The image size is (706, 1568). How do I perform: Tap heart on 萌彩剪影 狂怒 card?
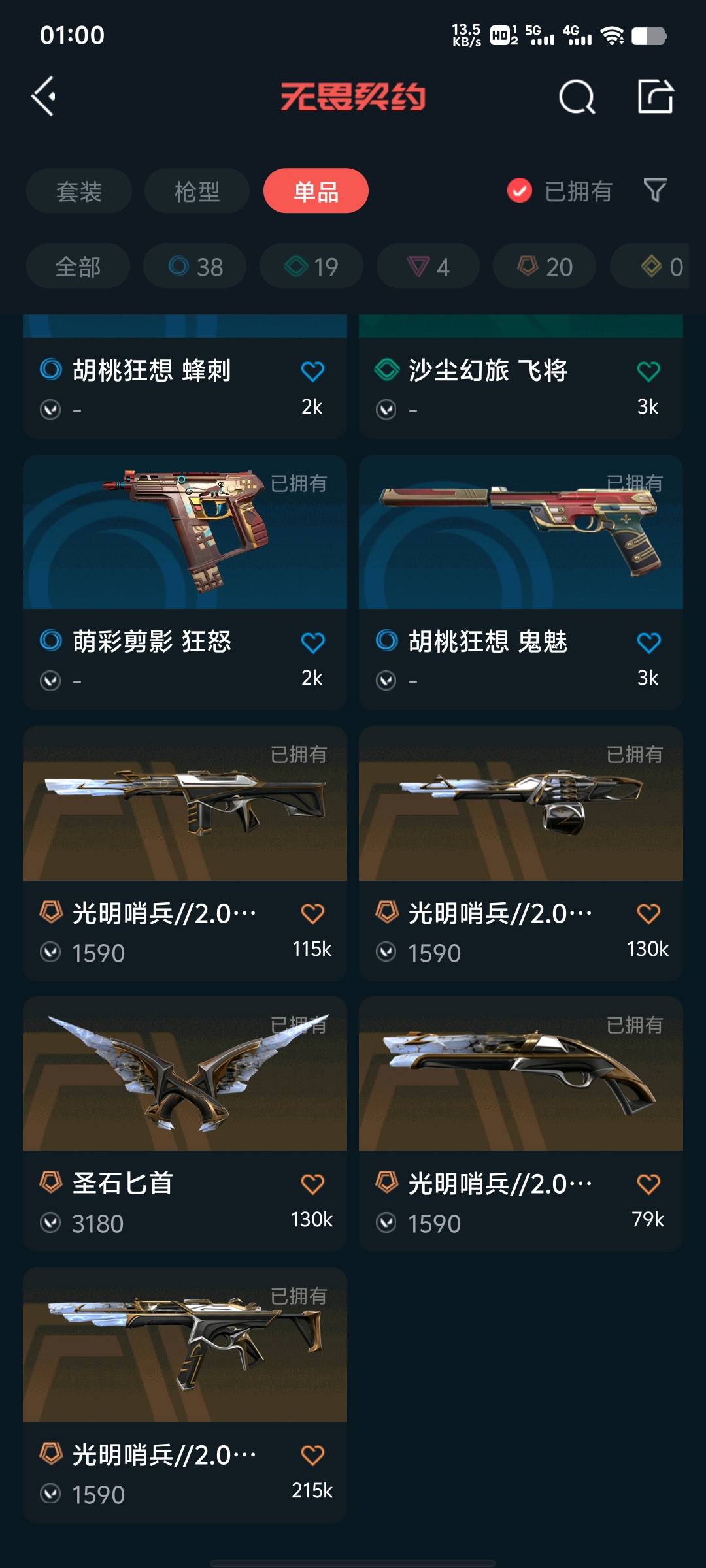pyautogui.click(x=312, y=642)
